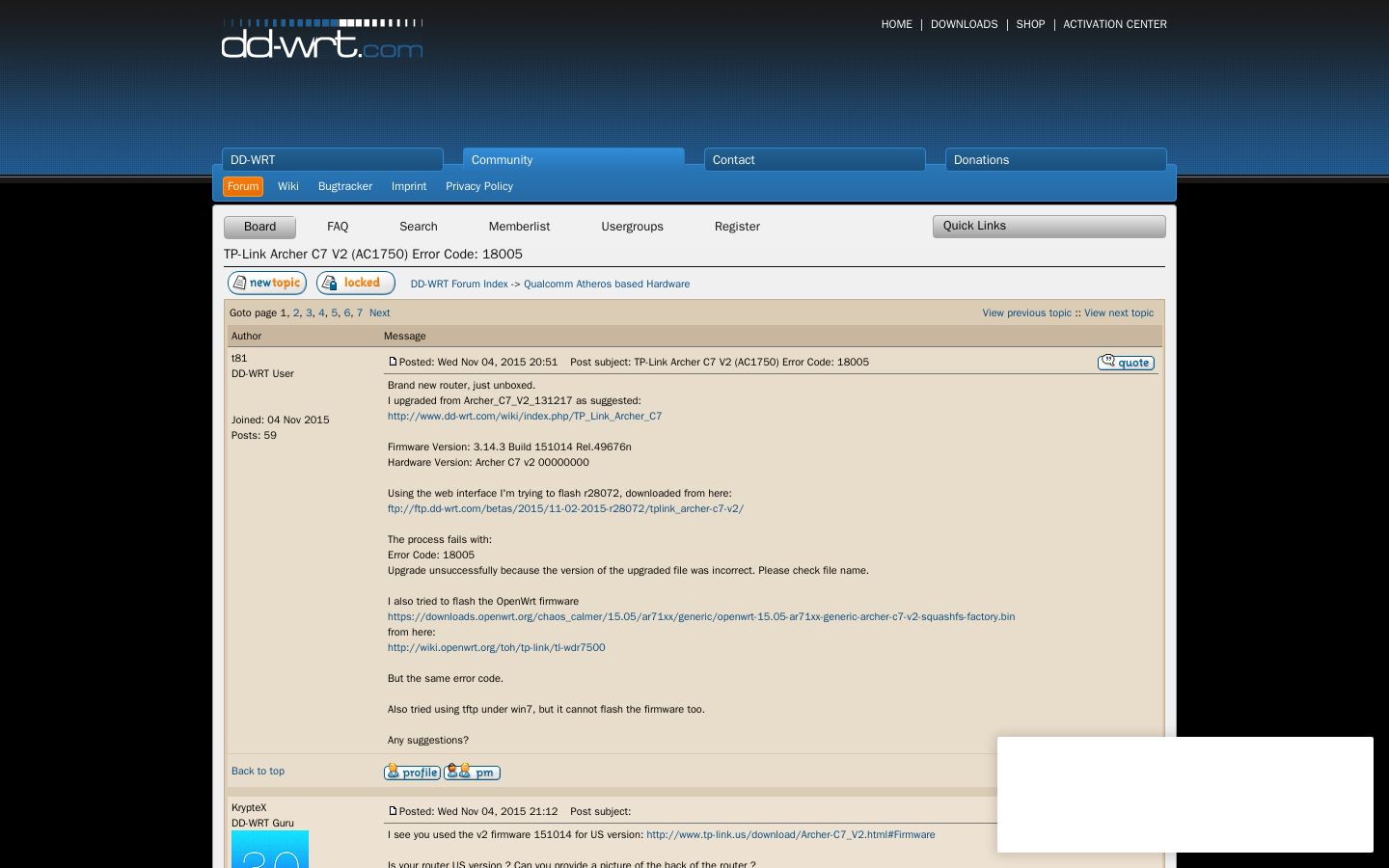Viewport: 1389px width, 868px height.
Task: Click the 'Joined: 04 Nov 2015' text
Action: (281, 420)
